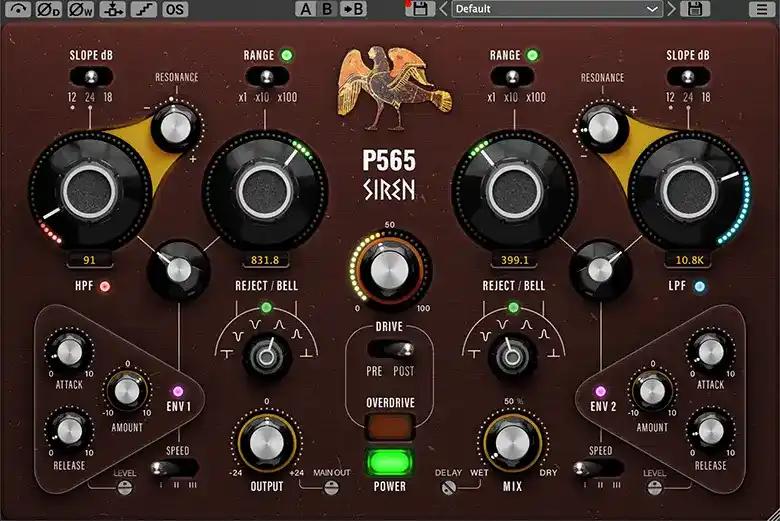Screen dimensions: 780x521
Task: Click the right mid-band frequency knob showing 399.1
Action: coord(514,192)
